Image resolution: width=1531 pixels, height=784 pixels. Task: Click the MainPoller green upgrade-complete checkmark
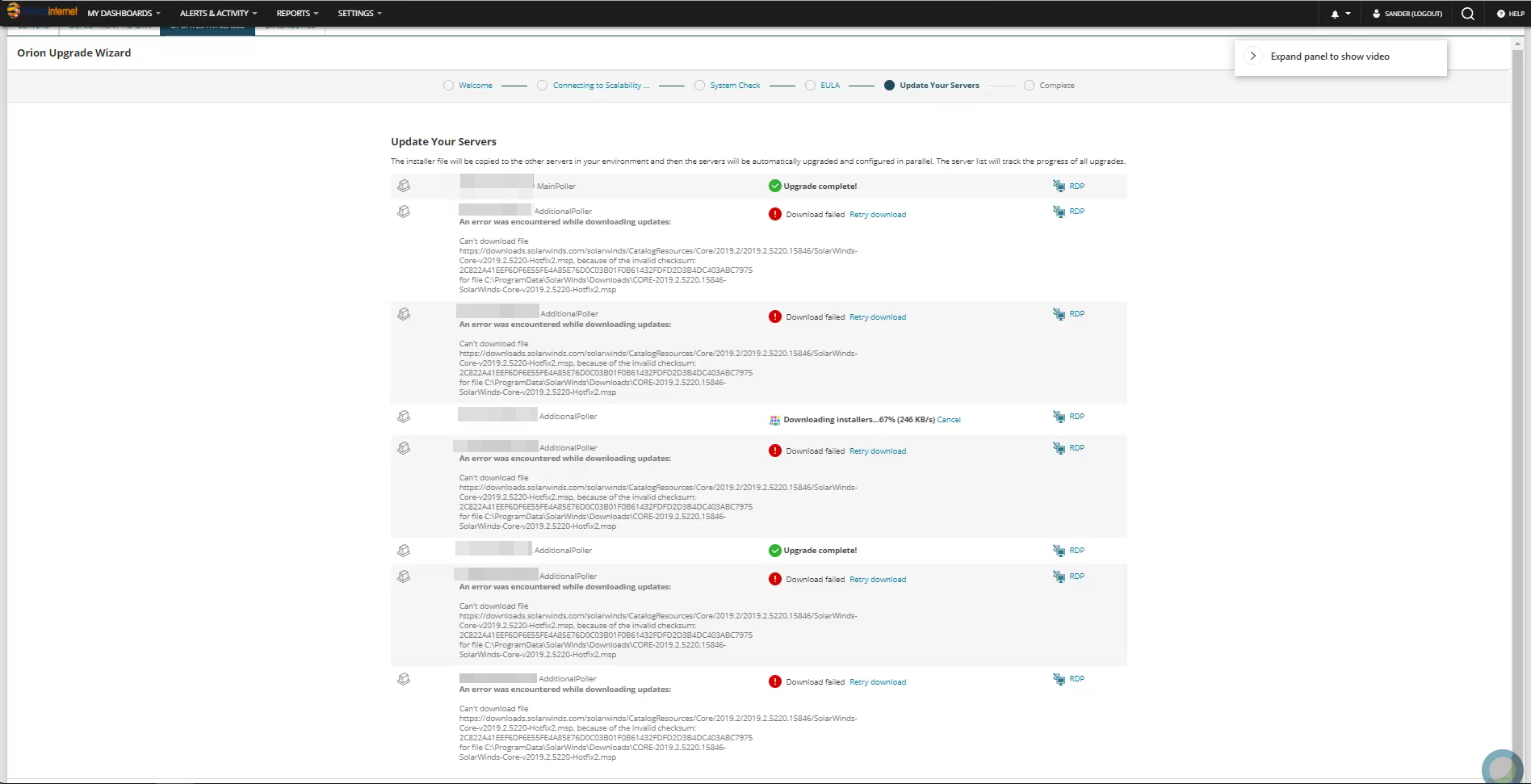[x=775, y=186]
